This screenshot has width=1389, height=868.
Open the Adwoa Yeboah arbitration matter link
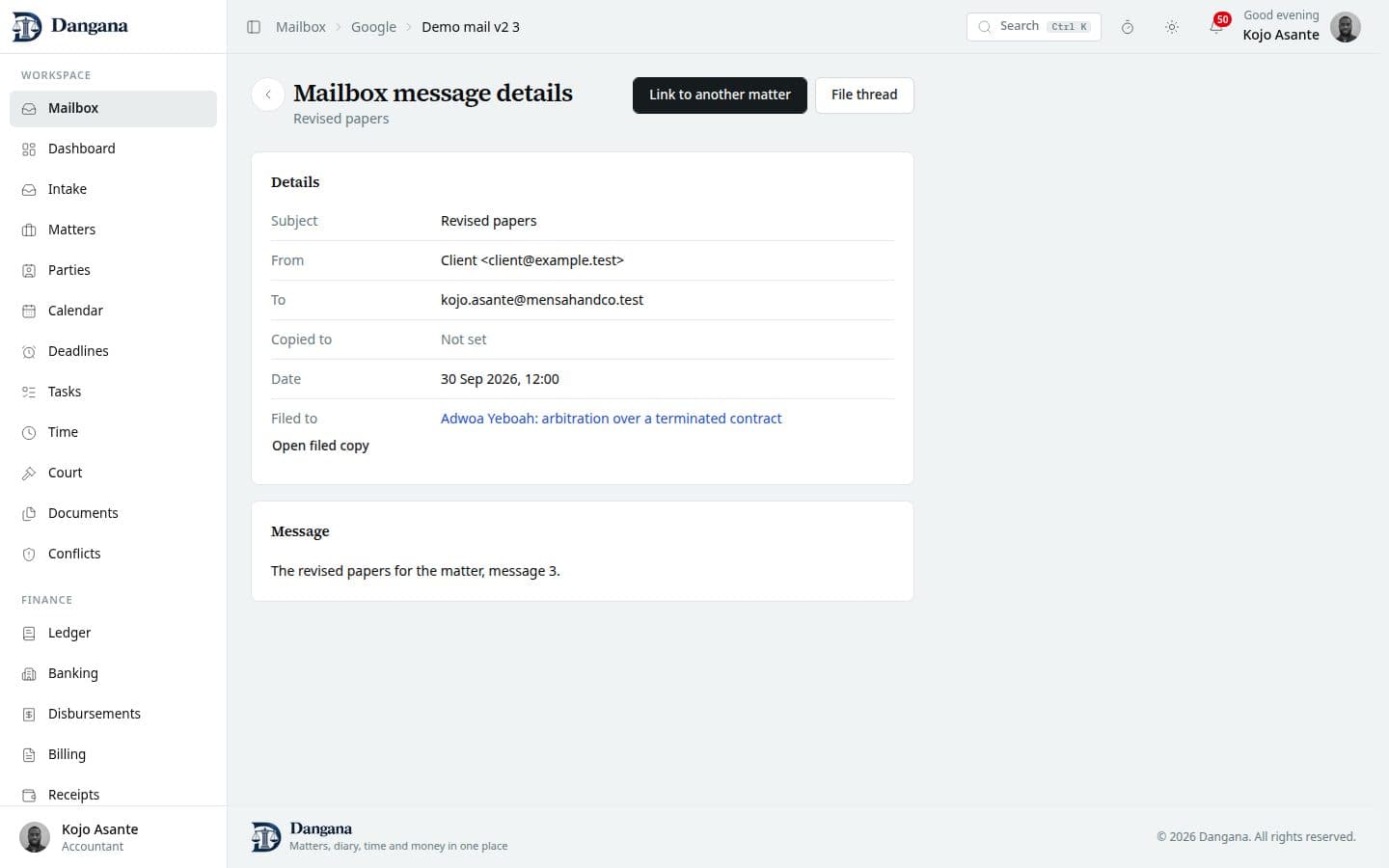(x=611, y=419)
